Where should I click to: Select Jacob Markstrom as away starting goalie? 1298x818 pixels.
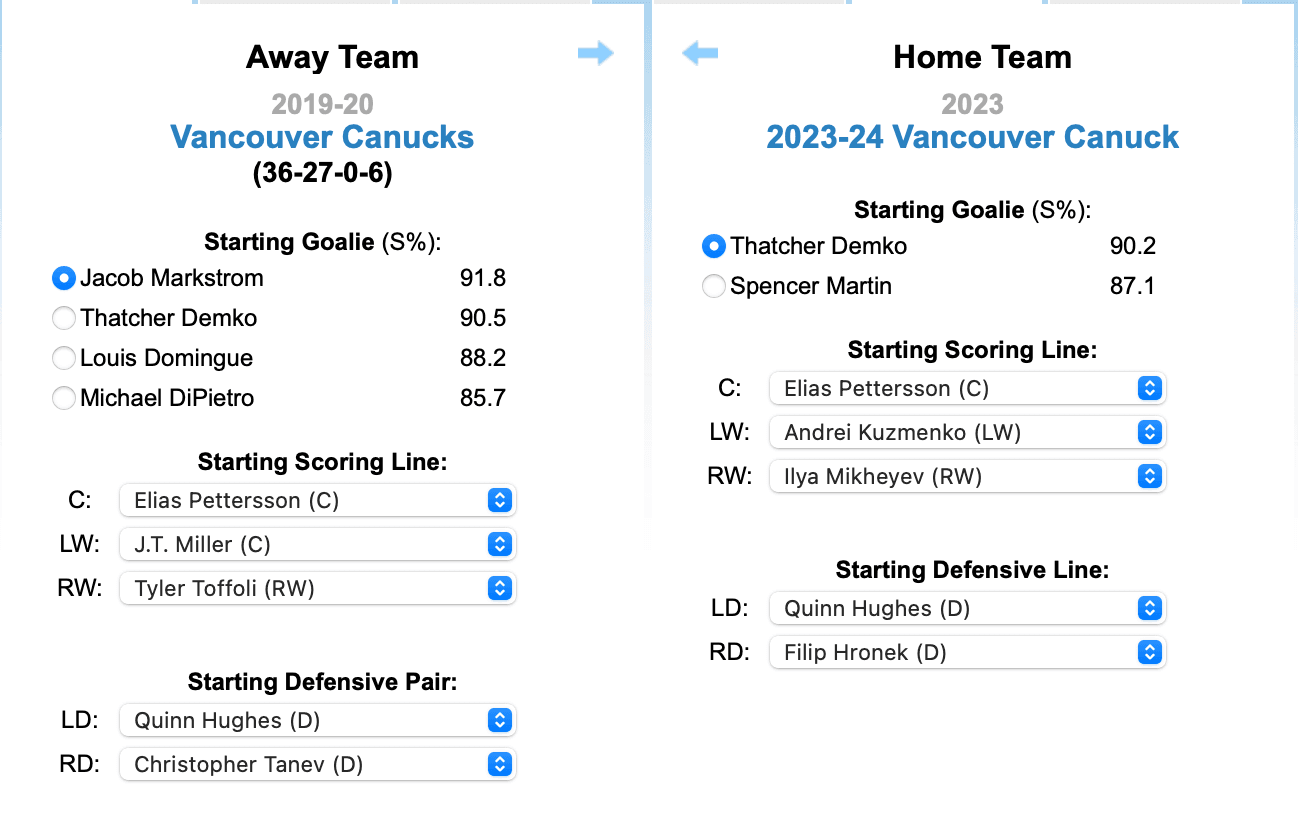63,278
